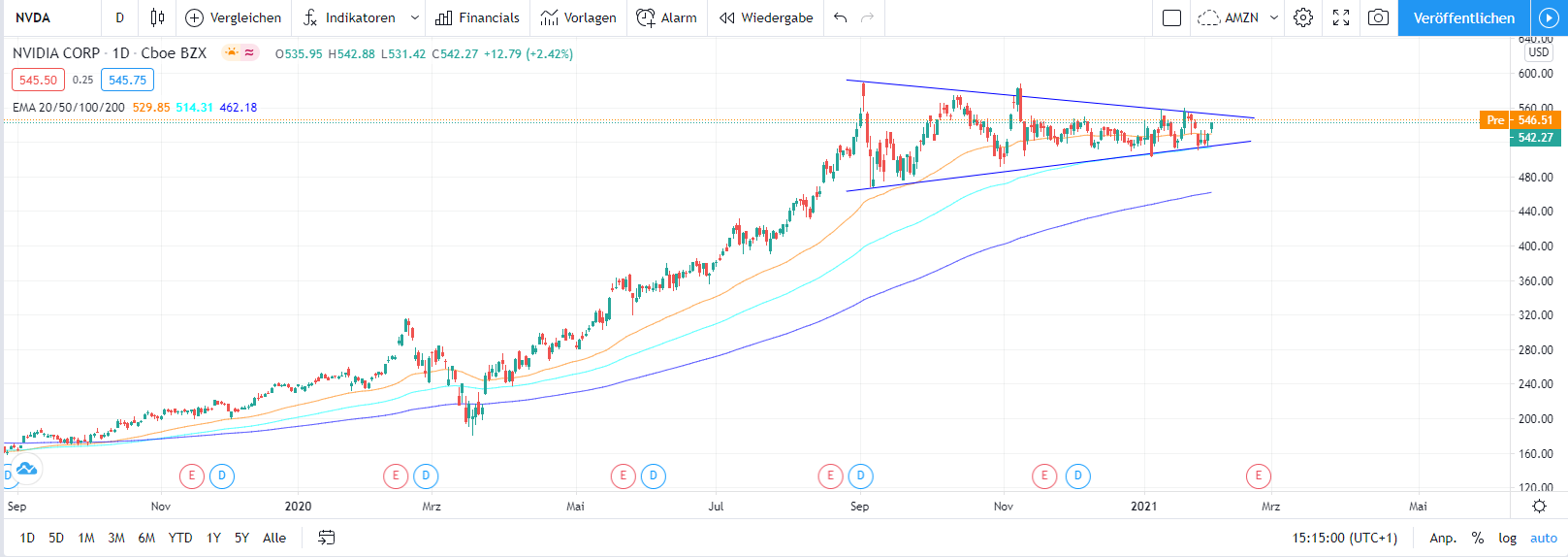The image size is (1568, 557).
Task: Open the Alarm creation tool
Action: click(x=666, y=17)
